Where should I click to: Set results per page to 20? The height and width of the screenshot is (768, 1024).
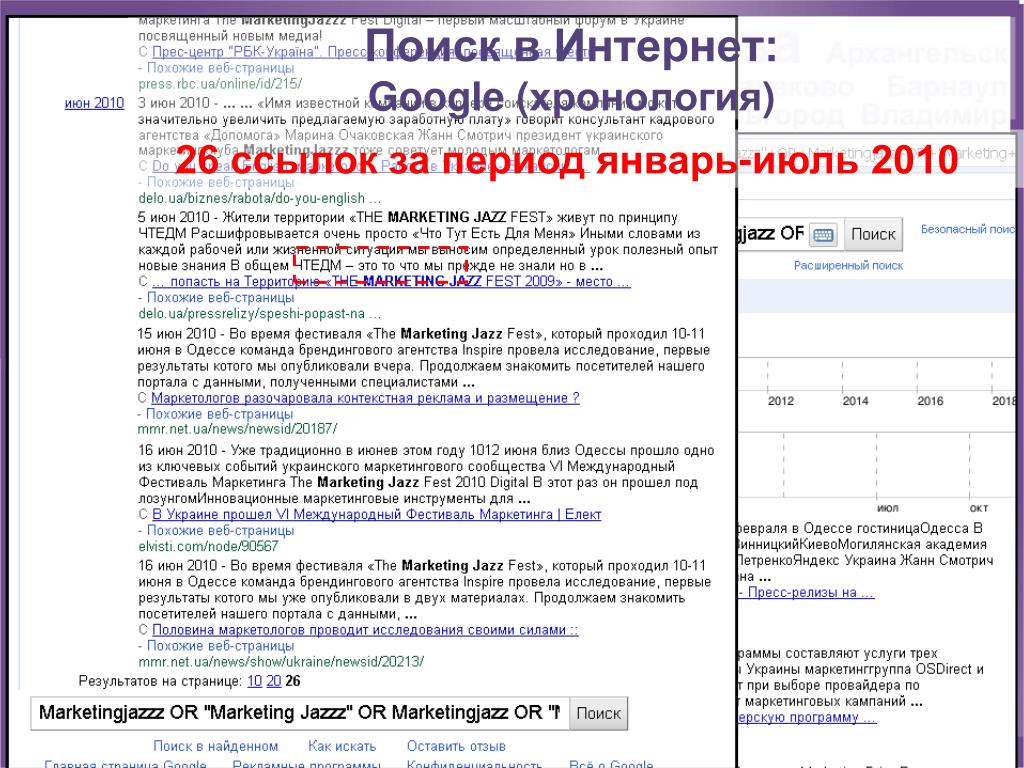[x=274, y=681]
